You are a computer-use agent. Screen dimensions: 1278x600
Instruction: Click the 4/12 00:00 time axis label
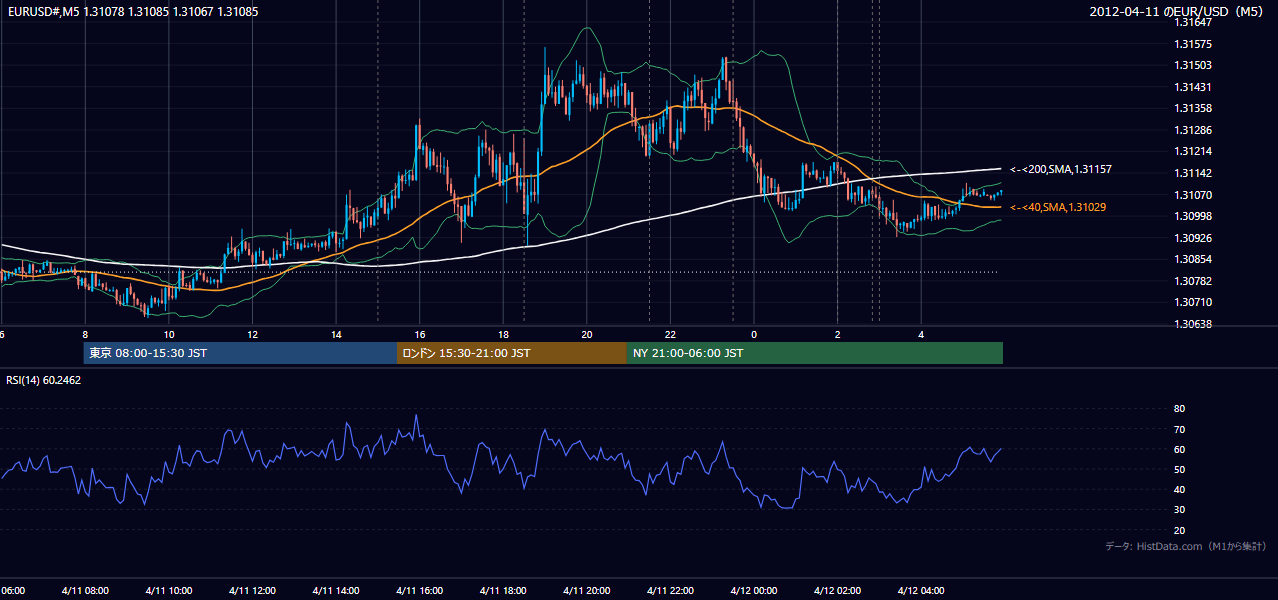[x=754, y=590]
